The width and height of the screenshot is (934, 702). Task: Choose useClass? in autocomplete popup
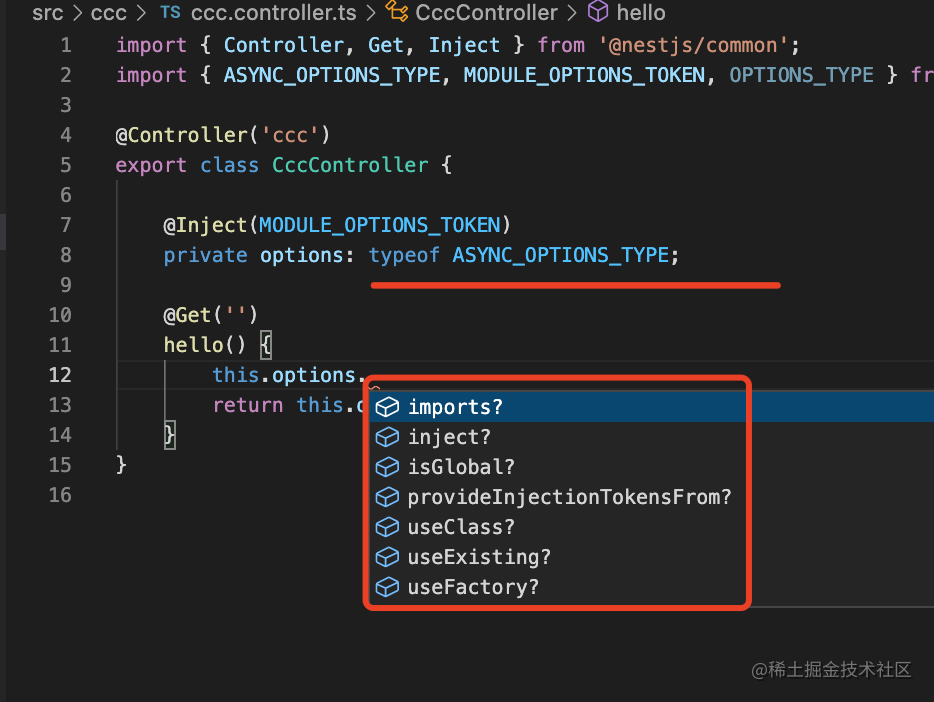point(461,527)
